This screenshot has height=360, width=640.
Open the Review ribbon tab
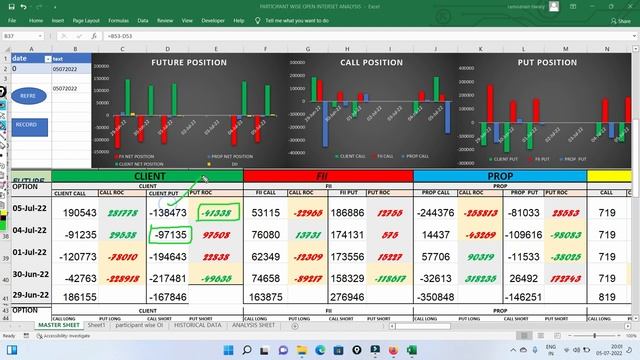(165, 20)
